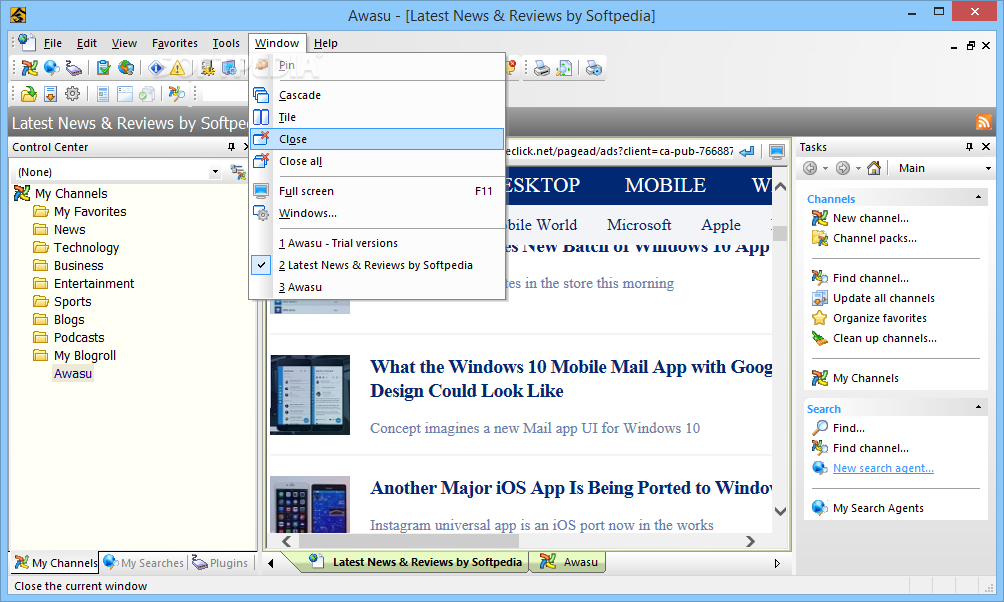The width and height of the screenshot is (1004, 602).
Task: Switch to My Searches tab
Action: click(x=144, y=562)
